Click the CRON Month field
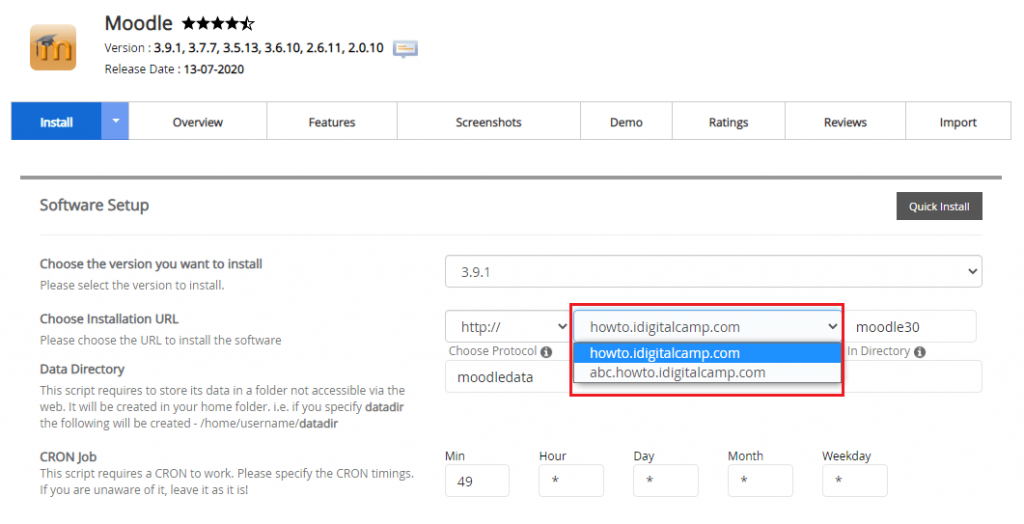1024x524 pixels. pos(760,481)
